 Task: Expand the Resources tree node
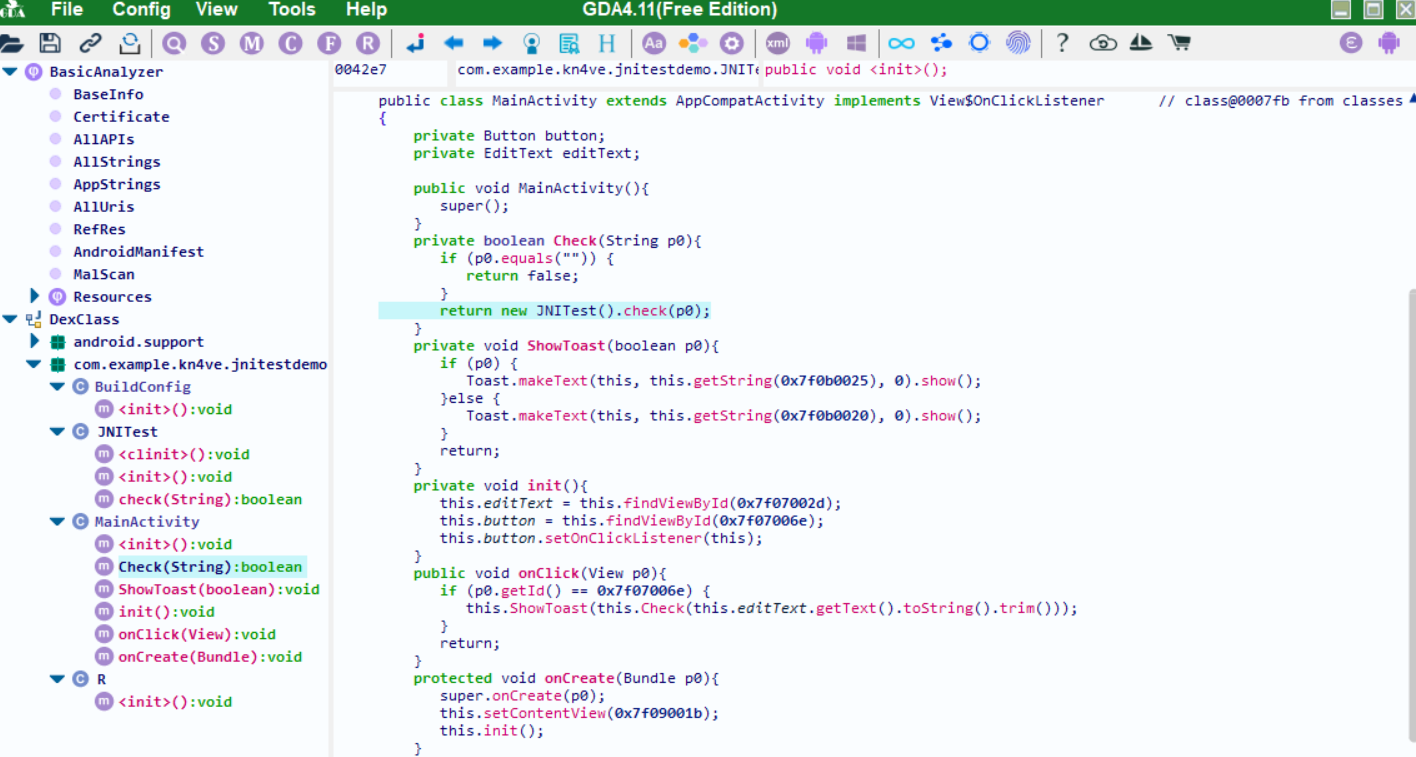click(34, 296)
